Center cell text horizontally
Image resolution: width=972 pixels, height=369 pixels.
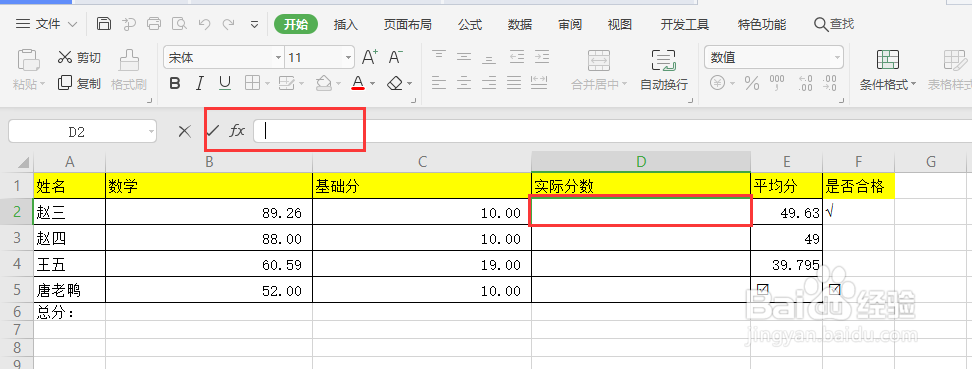pos(464,82)
